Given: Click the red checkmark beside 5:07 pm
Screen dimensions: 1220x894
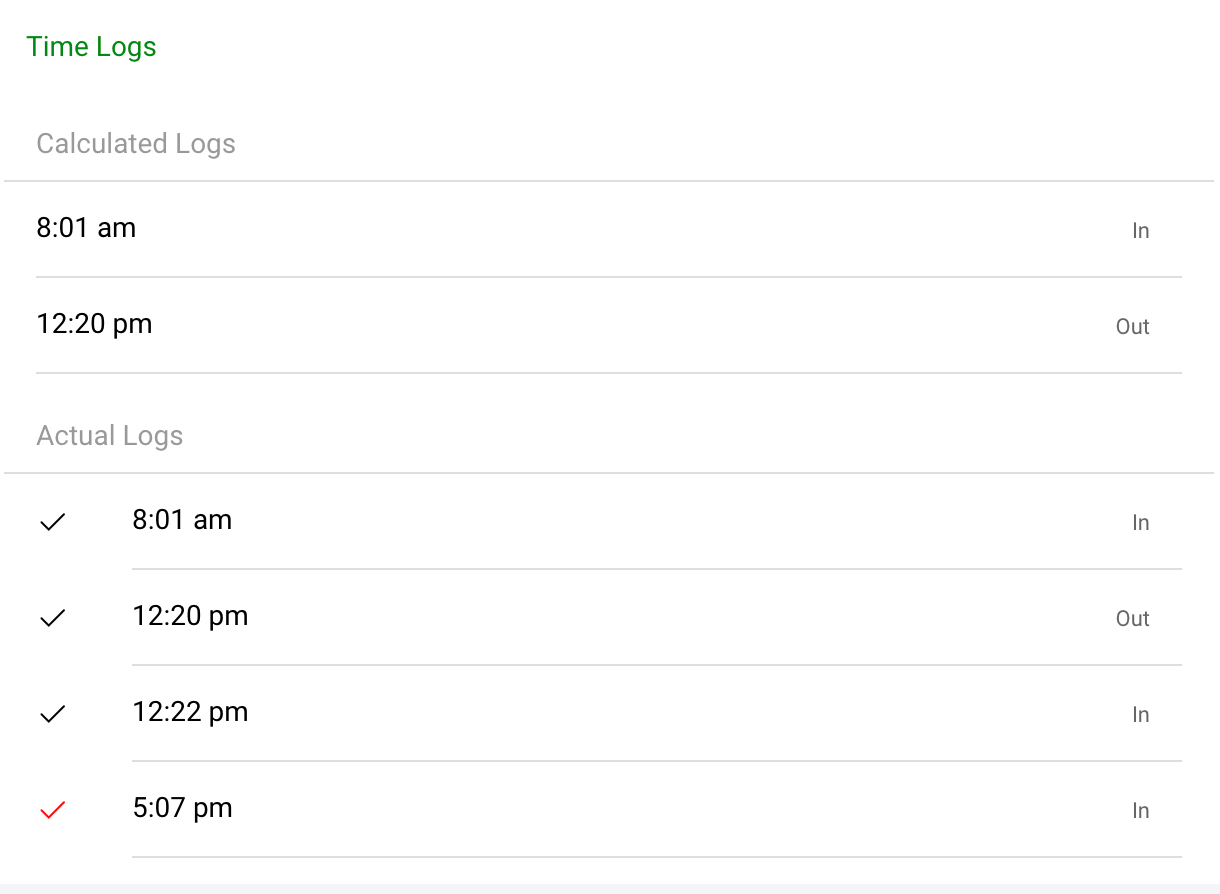Looking at the screenshot, I should click(52, 810).
